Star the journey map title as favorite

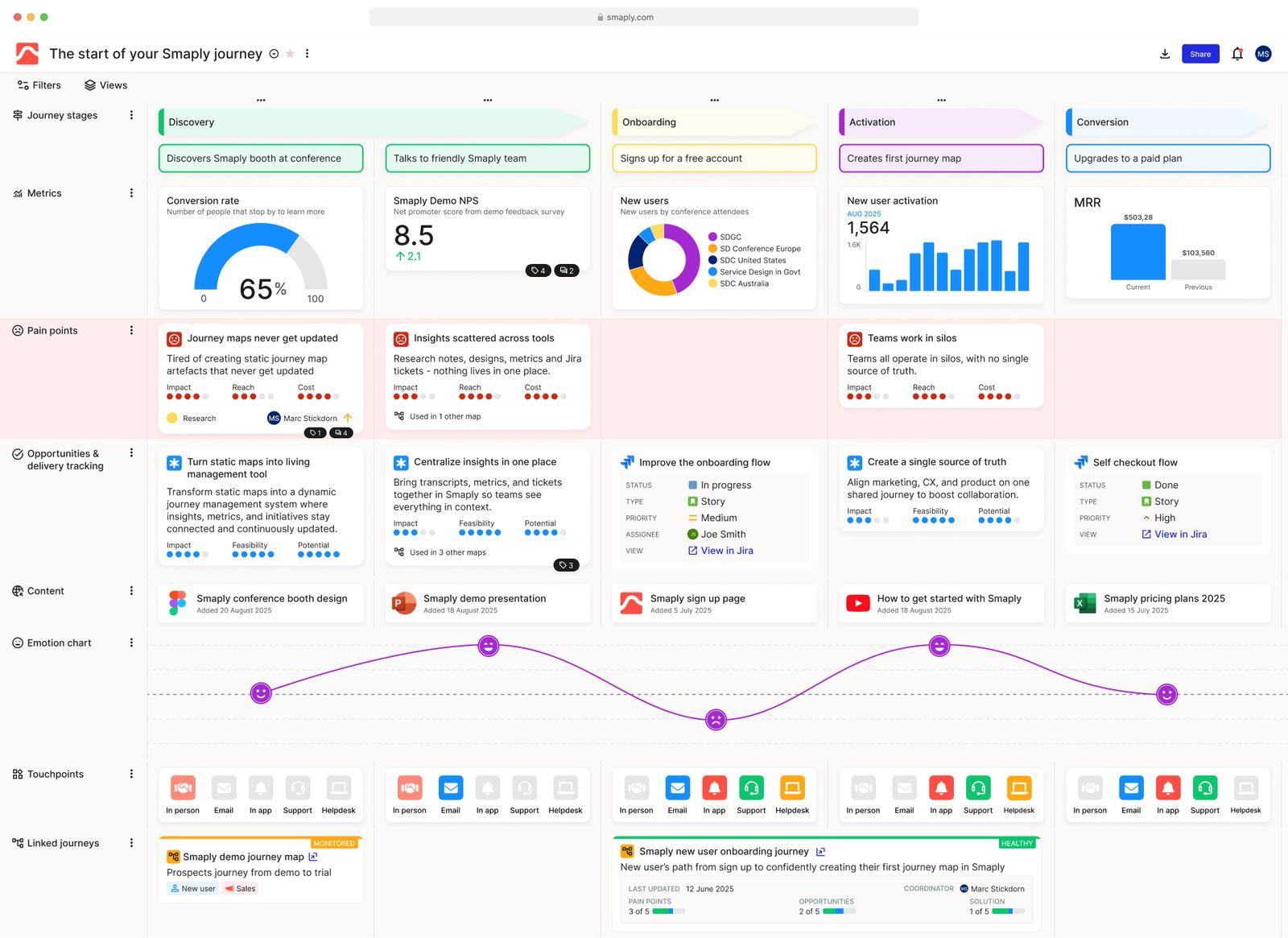point(289,53)
